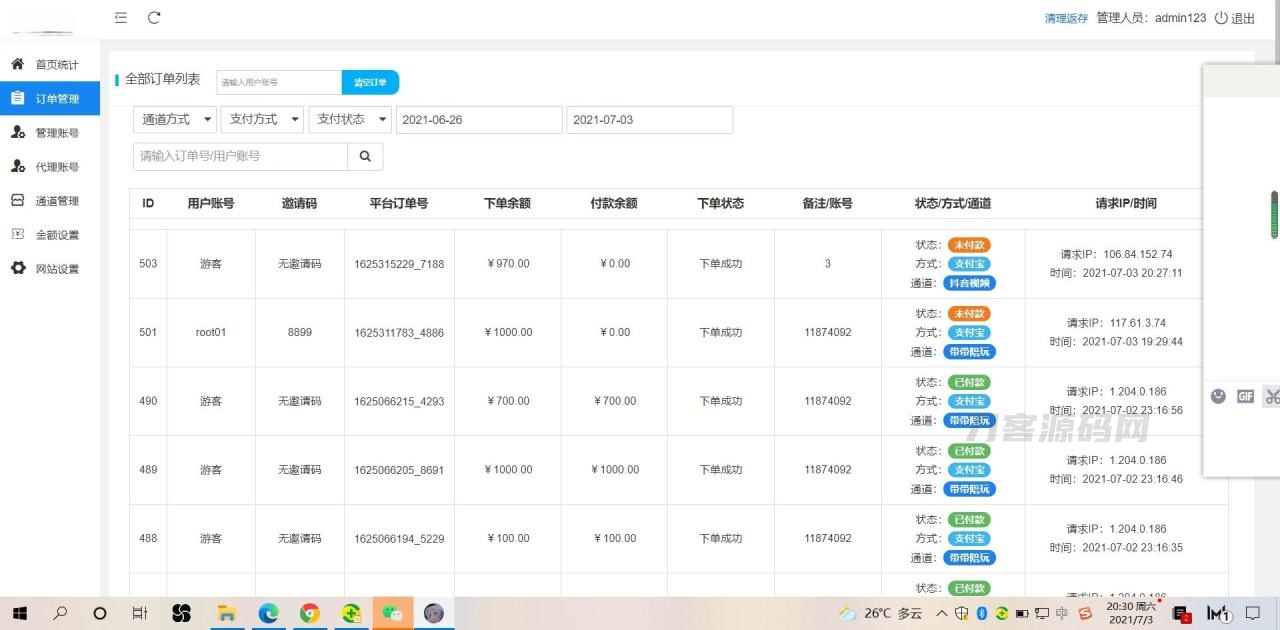Click the 清理缓存 link at top right
The image size is (1280, 630).
click(1065, 17)
